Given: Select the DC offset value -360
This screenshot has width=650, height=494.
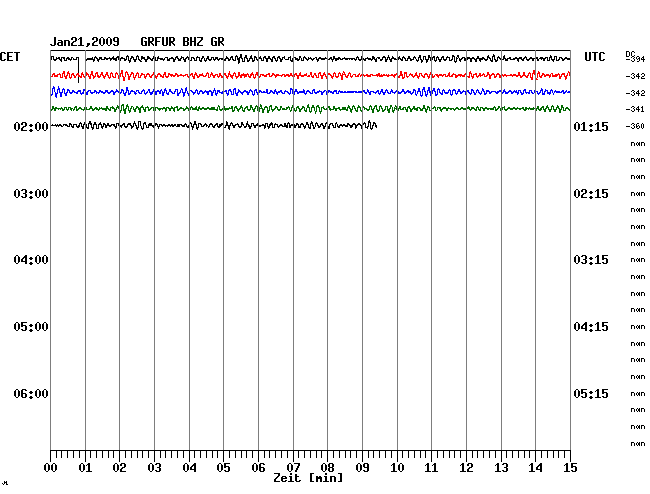Looking at the screenshot, I should click(635, 126).
